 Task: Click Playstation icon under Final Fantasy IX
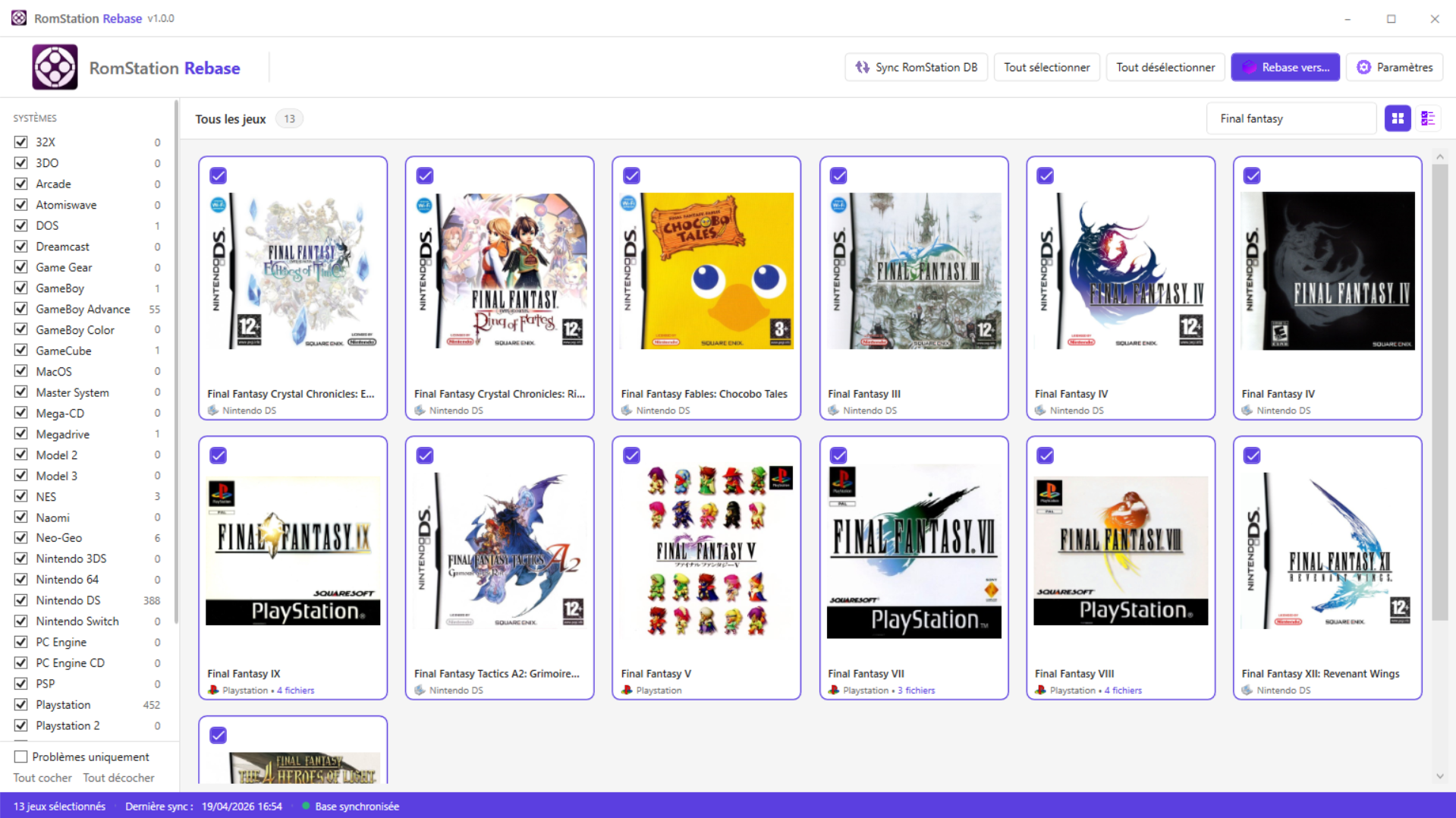pos(214,691)
